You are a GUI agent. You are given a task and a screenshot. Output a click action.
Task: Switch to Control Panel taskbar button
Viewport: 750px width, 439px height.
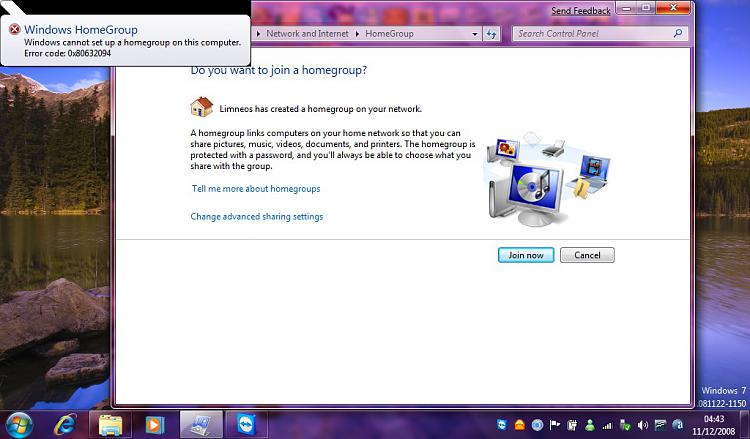click(x=201, y=425)
